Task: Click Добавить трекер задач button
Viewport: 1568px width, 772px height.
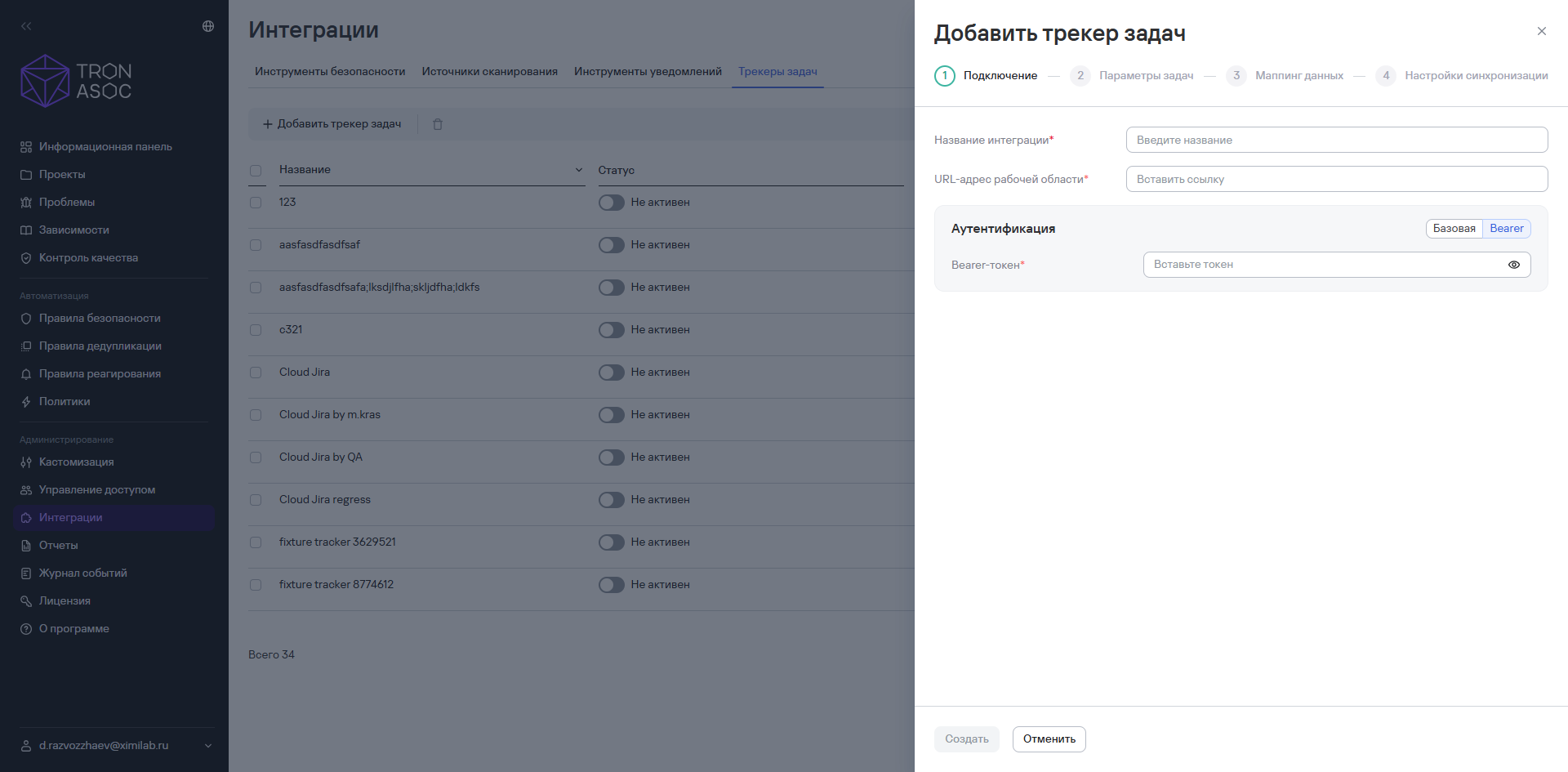Action: pos(332,124)
